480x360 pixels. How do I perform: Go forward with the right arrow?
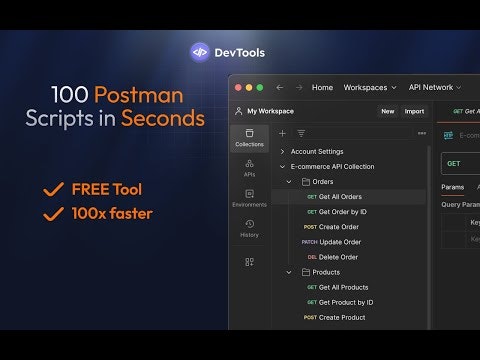click(299, 87)
